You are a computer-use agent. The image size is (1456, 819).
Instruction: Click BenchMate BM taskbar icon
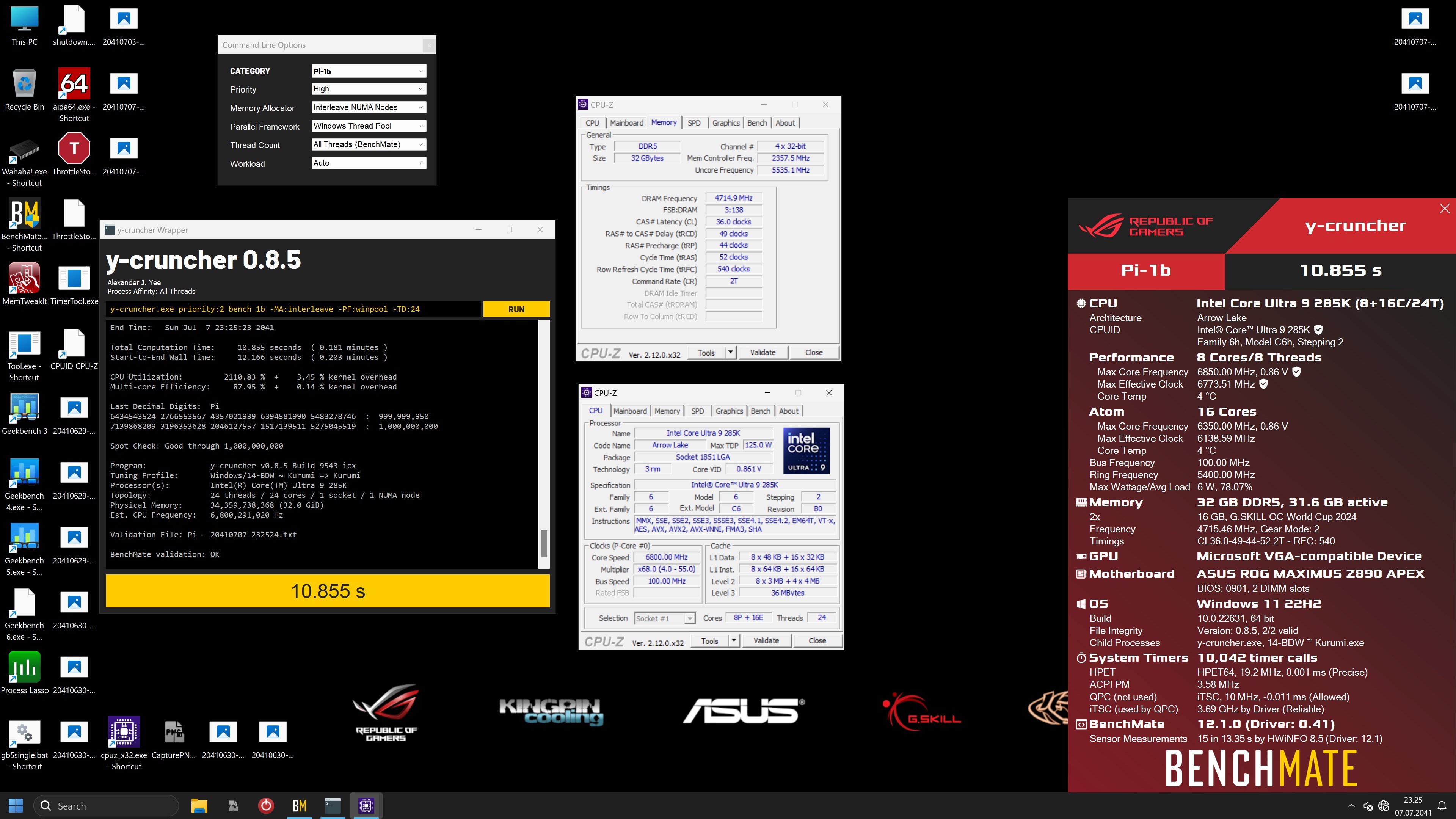point(299,805)
